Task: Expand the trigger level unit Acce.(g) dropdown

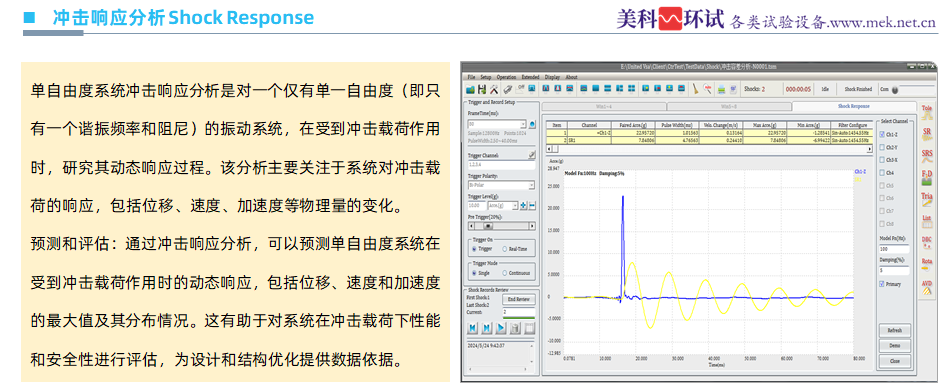Action: [514, 205]
